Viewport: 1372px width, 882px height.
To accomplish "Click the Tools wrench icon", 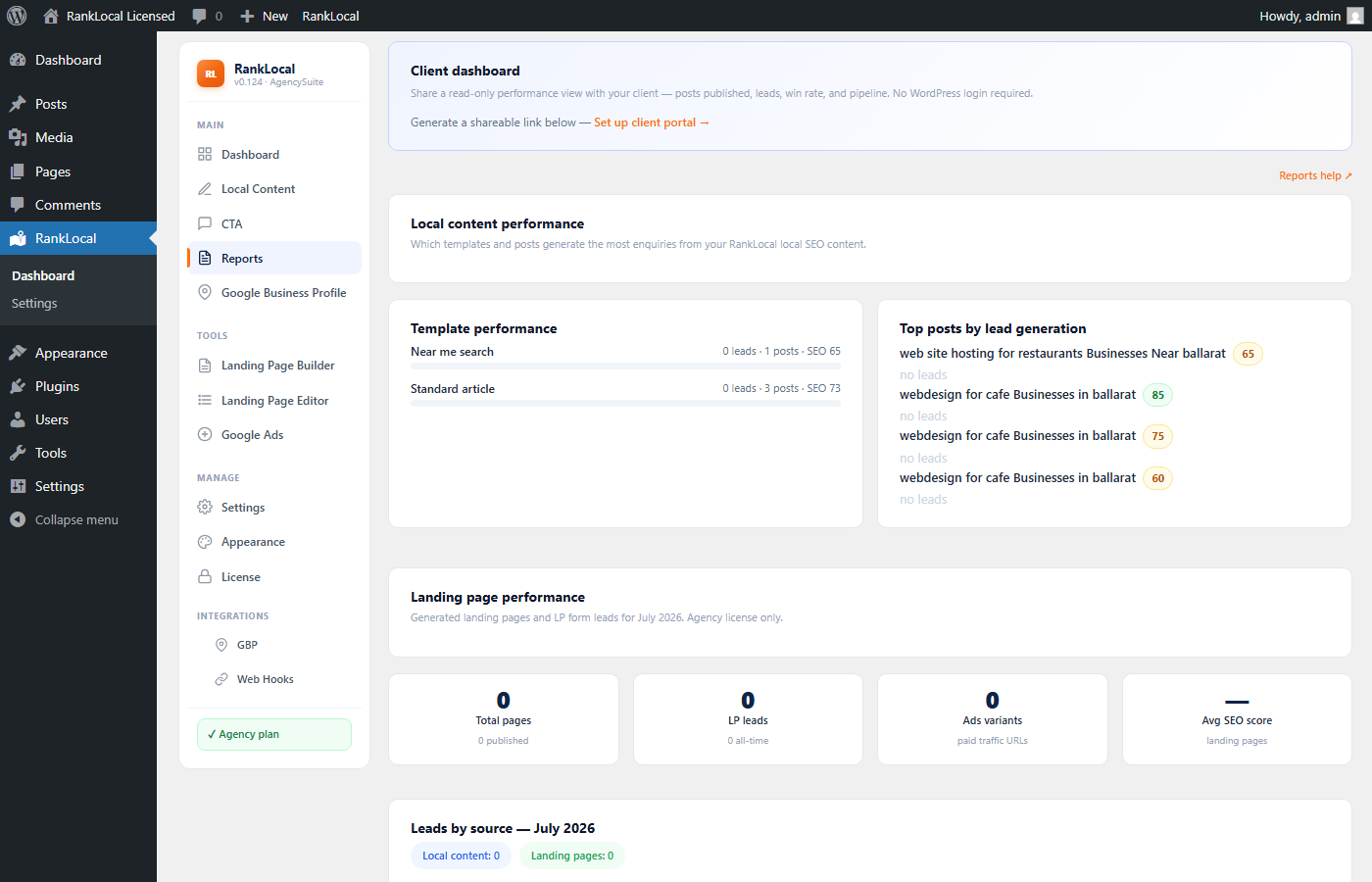I will click(x=18, y=453).
